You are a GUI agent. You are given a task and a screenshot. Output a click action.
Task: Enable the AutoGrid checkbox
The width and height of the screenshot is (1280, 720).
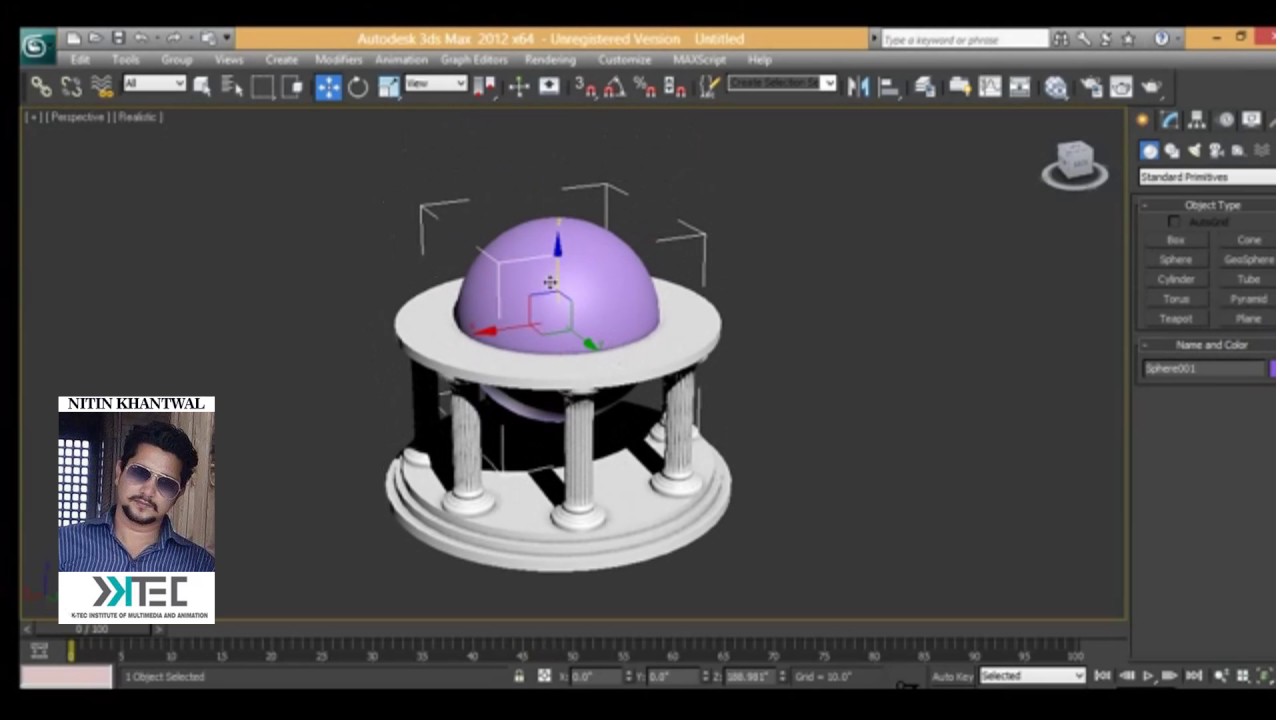pyautogui.click(x=1174, y=222)
